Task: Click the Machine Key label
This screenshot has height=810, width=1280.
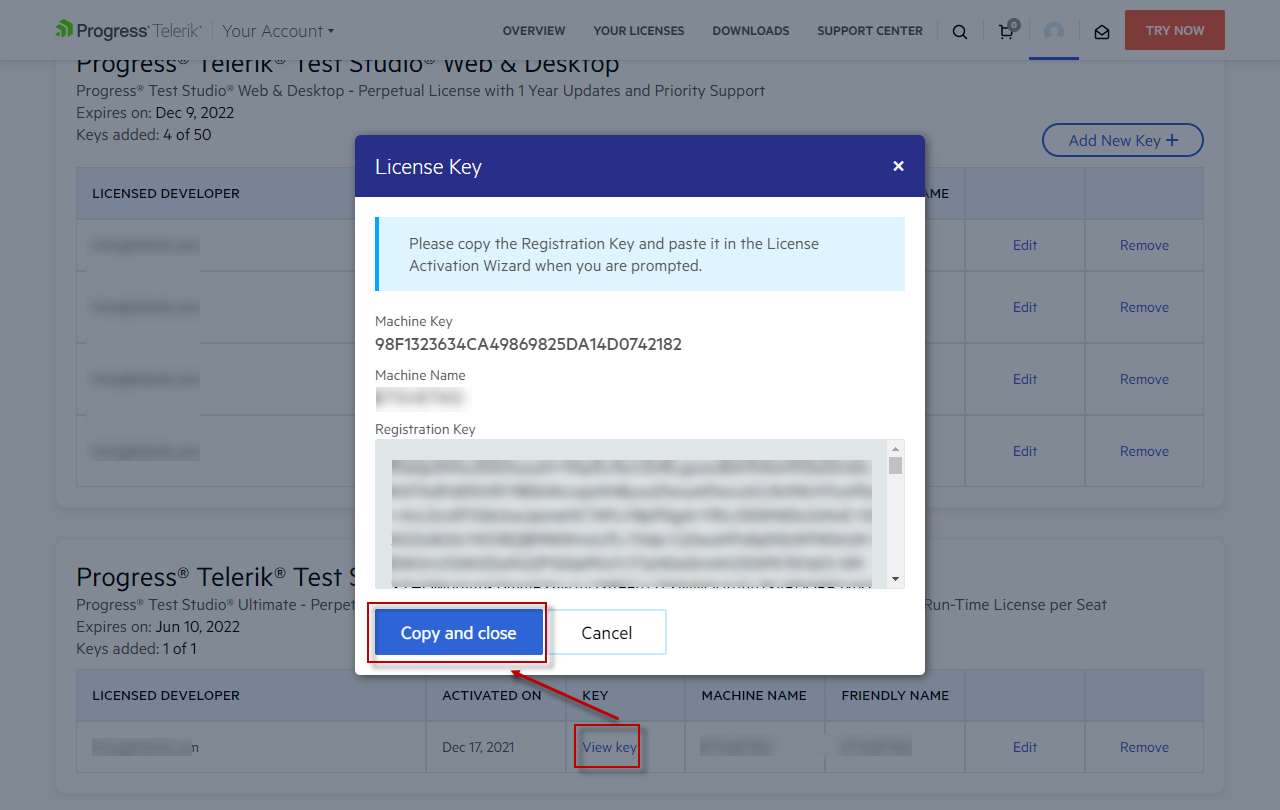Action: click(414, 321)
